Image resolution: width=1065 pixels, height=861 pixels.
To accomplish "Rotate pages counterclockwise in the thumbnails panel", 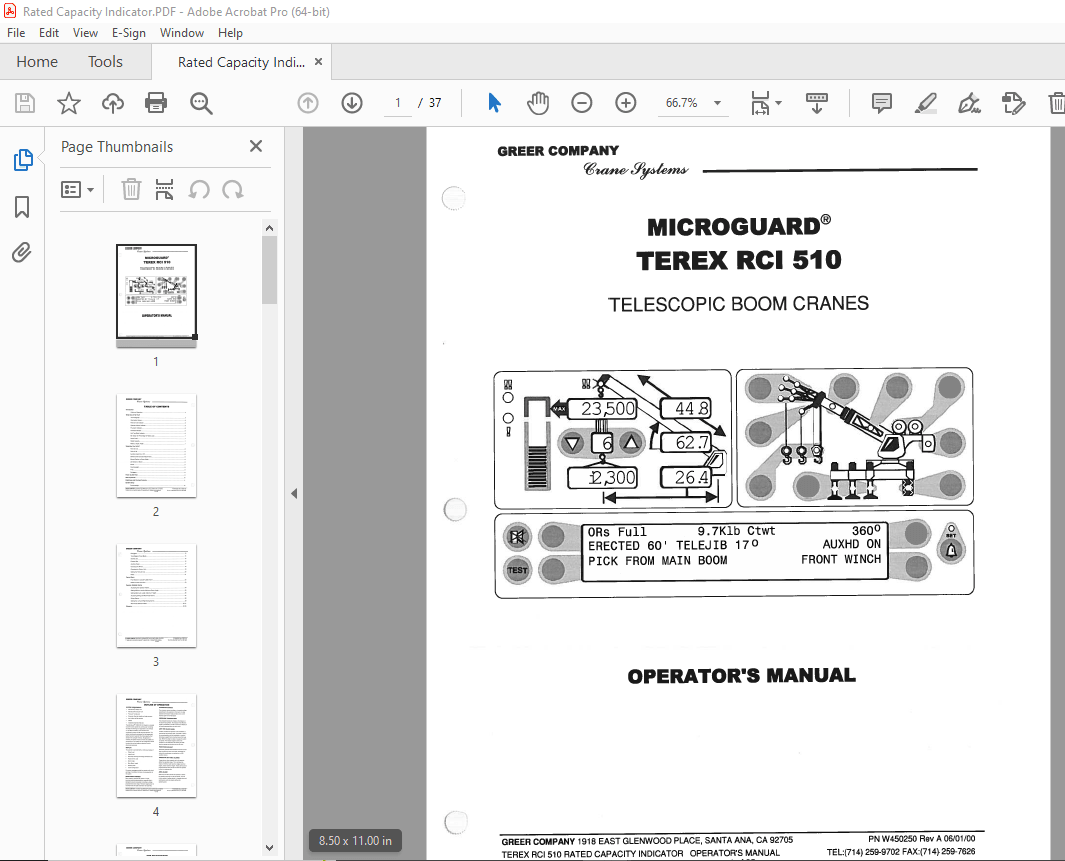I will click(199, 189).
